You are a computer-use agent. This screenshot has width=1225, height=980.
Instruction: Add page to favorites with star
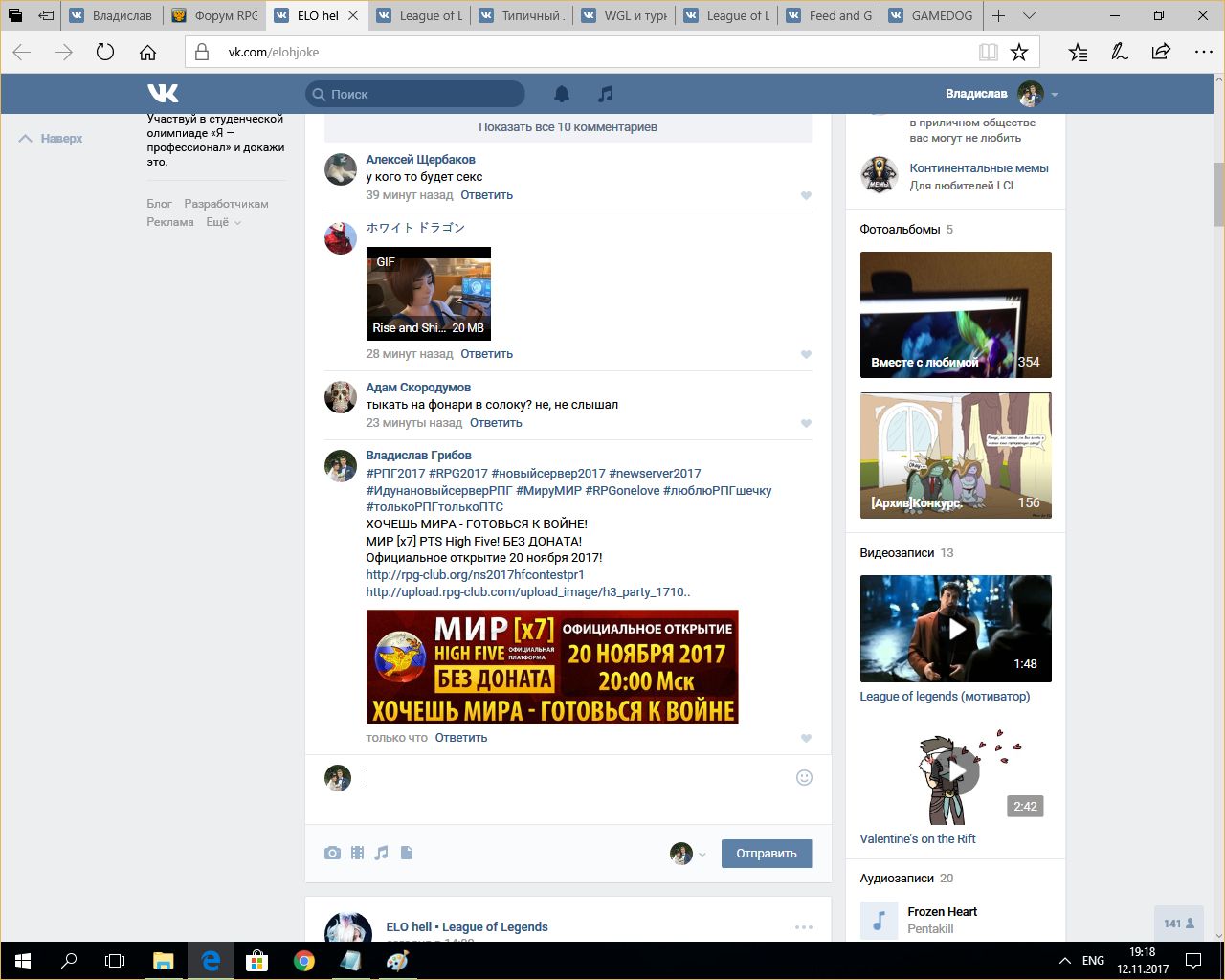pyautogui.click(x=1019, y=53)
